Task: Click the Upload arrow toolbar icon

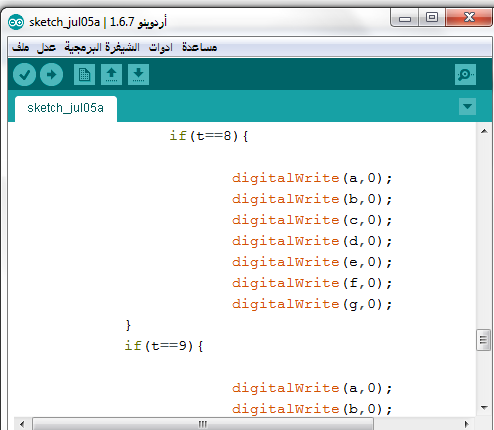Action: click(51, 74)
